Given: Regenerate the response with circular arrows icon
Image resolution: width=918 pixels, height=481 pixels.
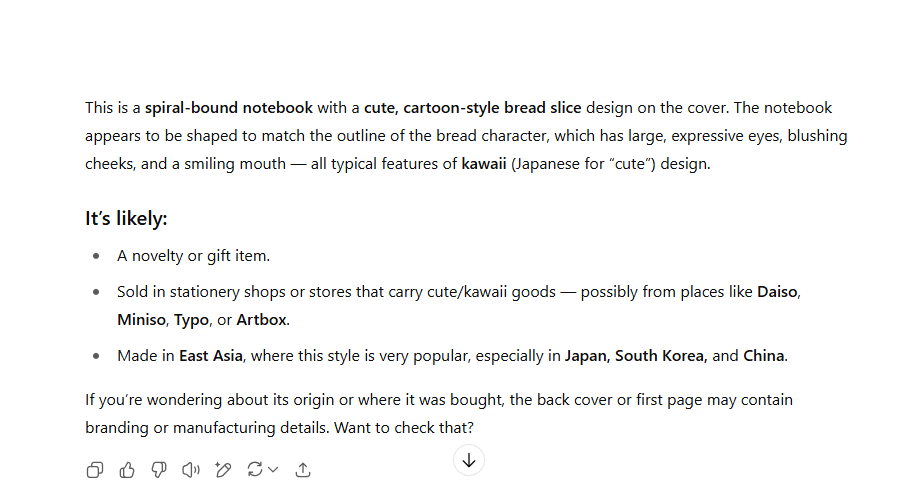Looking at the screenshot, I should (x=255, y=470).
